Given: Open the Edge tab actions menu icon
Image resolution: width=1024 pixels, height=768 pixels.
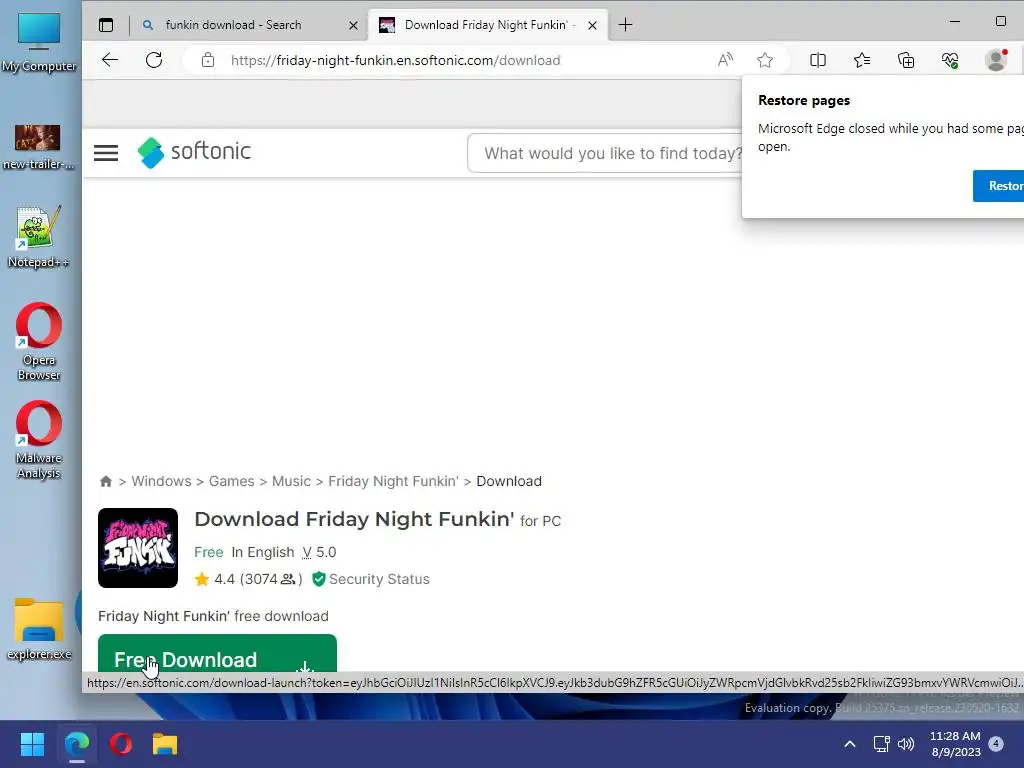Looking at the screenshot, I should click(106, 25).
